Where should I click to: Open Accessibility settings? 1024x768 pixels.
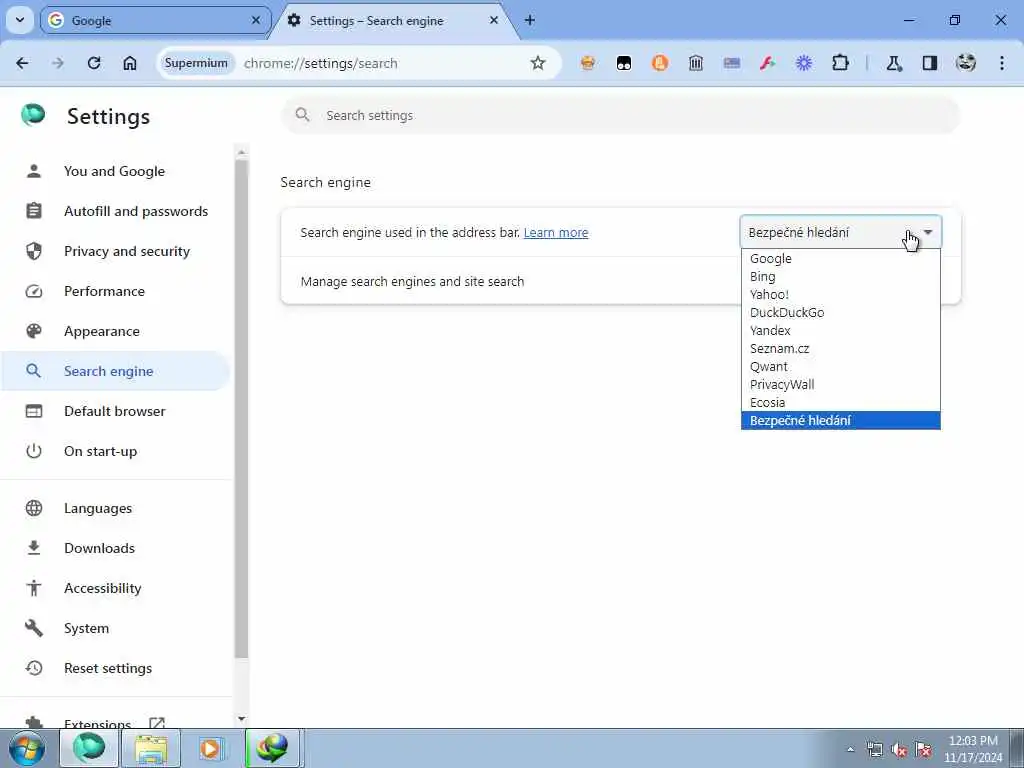pos(114,588)
